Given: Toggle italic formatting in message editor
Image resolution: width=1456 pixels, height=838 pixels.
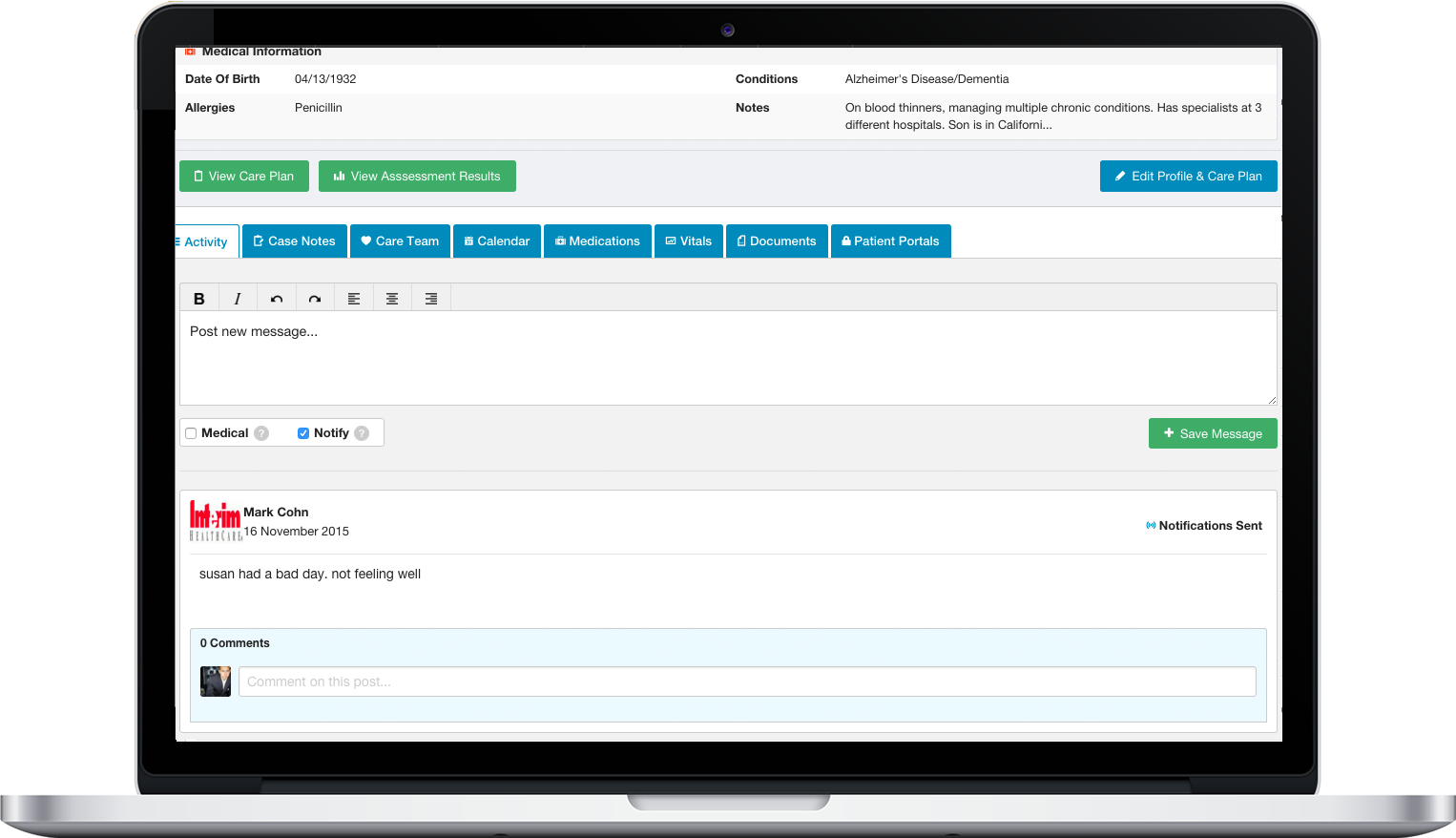Looking at the screenshot, I should point(238,299).
